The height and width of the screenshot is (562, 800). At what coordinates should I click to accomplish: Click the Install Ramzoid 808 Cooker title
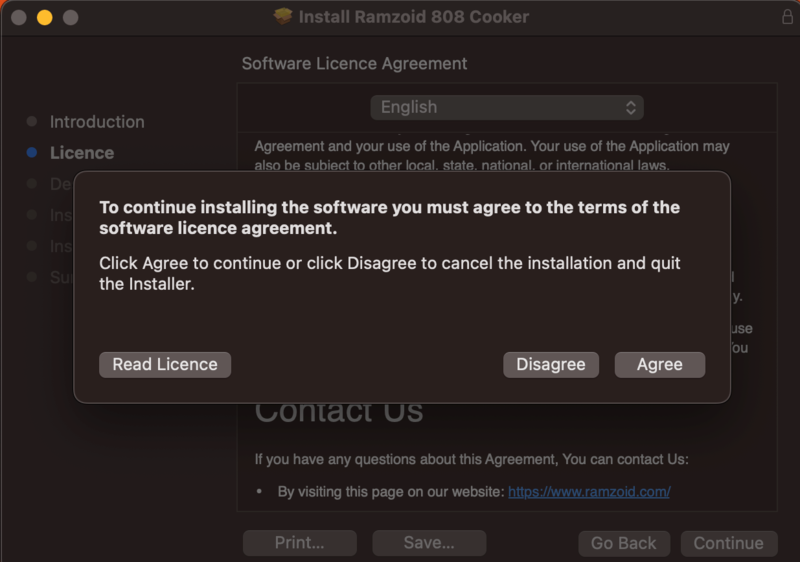point(414,17)
